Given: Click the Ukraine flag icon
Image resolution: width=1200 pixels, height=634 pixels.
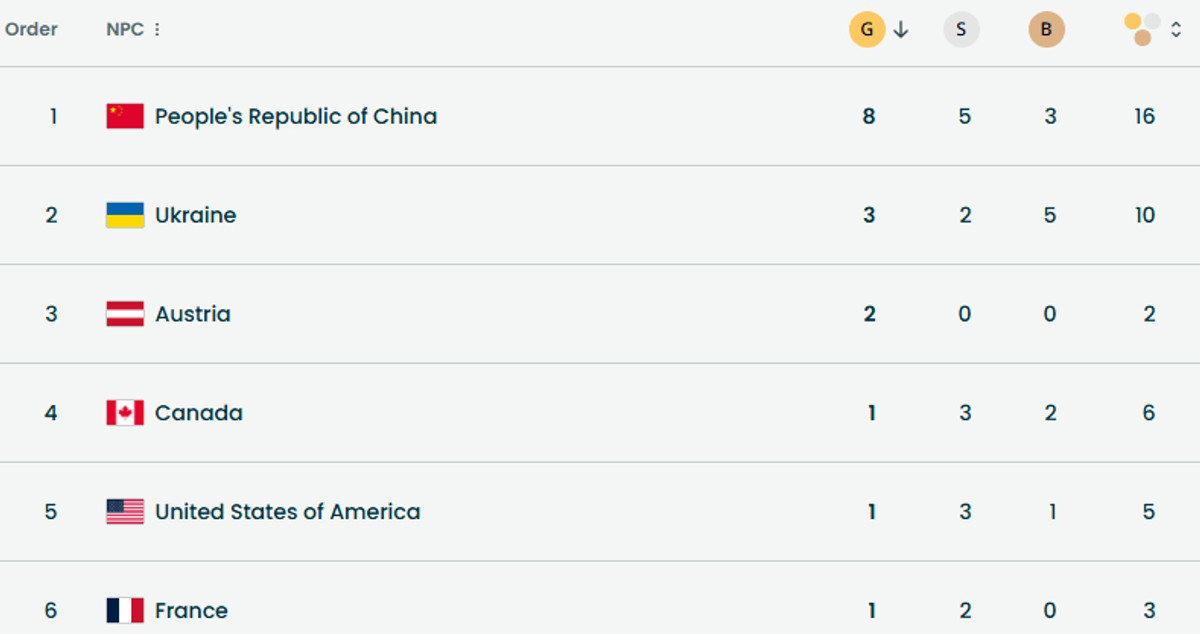Looking at the screenshot, I should (x=125, y=215).
